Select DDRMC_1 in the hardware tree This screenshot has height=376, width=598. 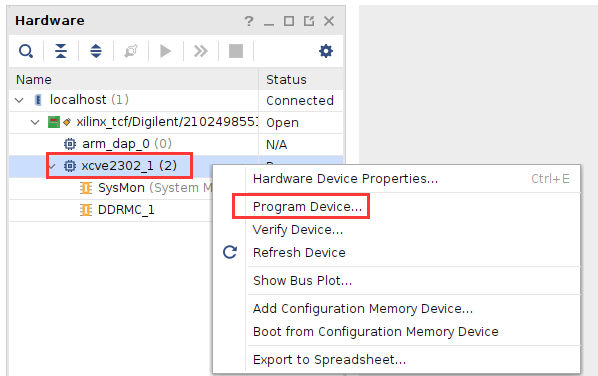(126, 210)
